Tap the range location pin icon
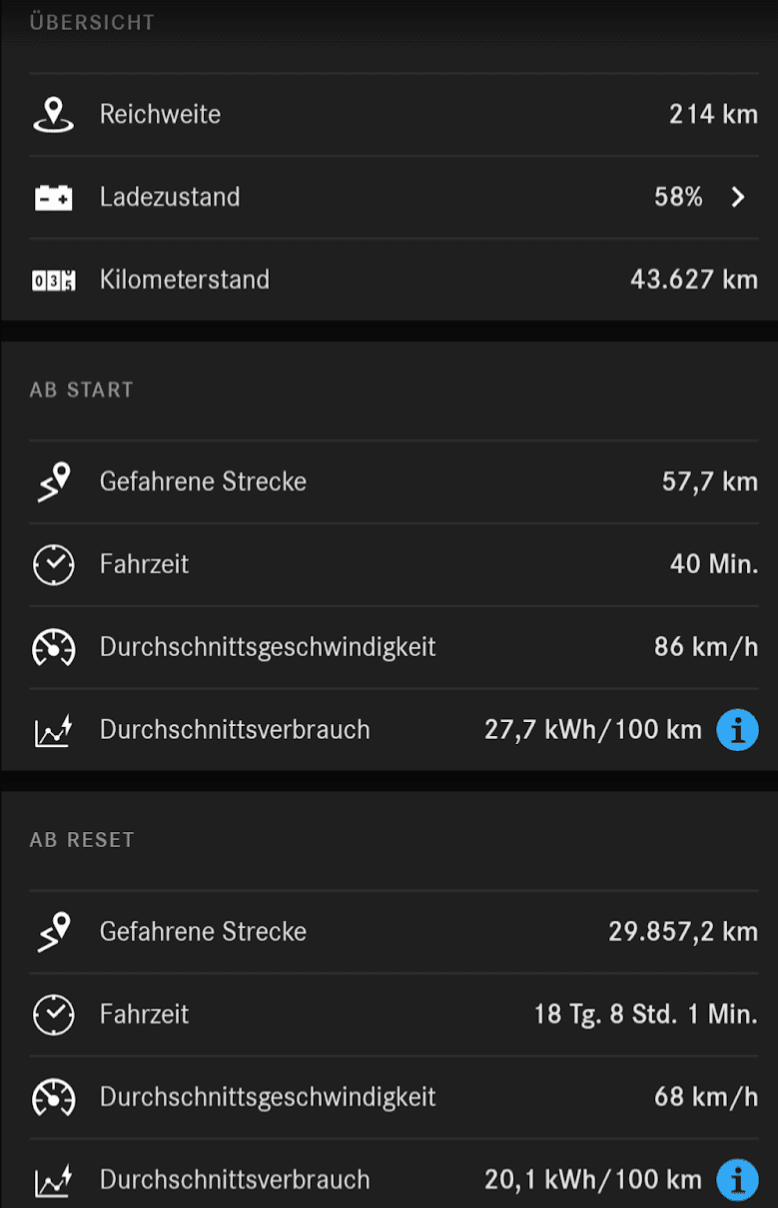 click(53, 115)
